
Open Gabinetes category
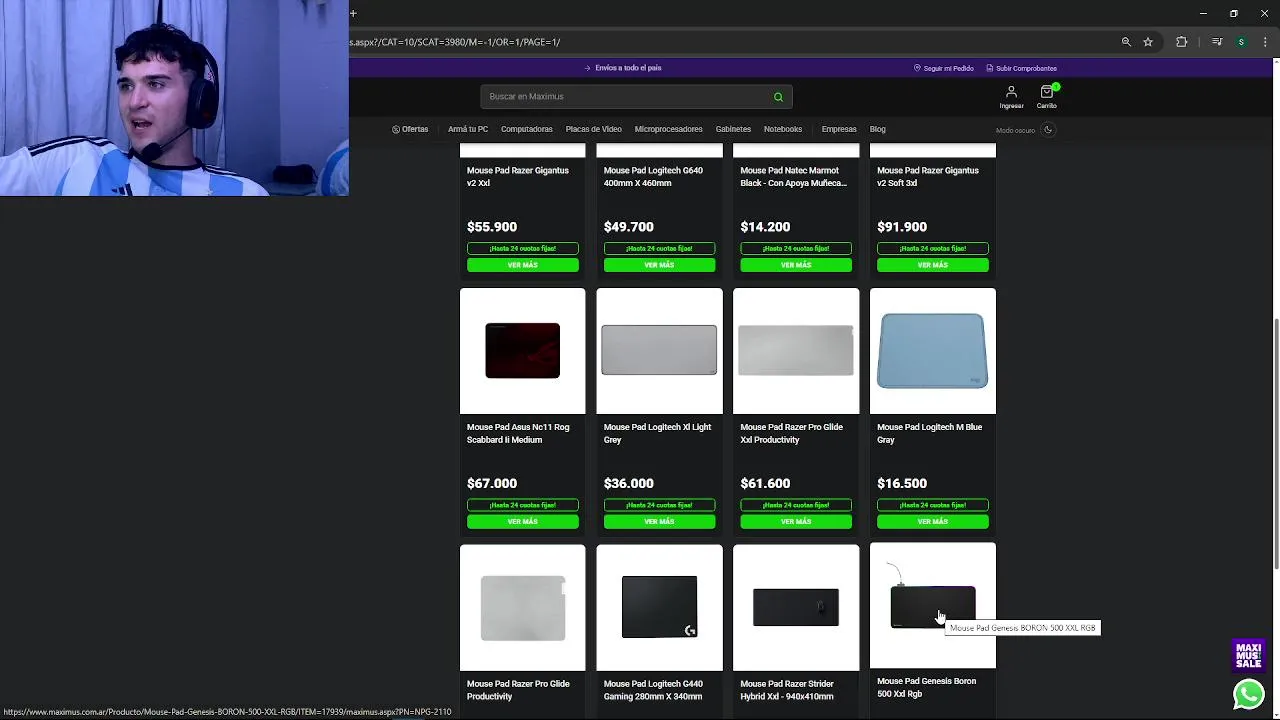click(x=733, y=129)
